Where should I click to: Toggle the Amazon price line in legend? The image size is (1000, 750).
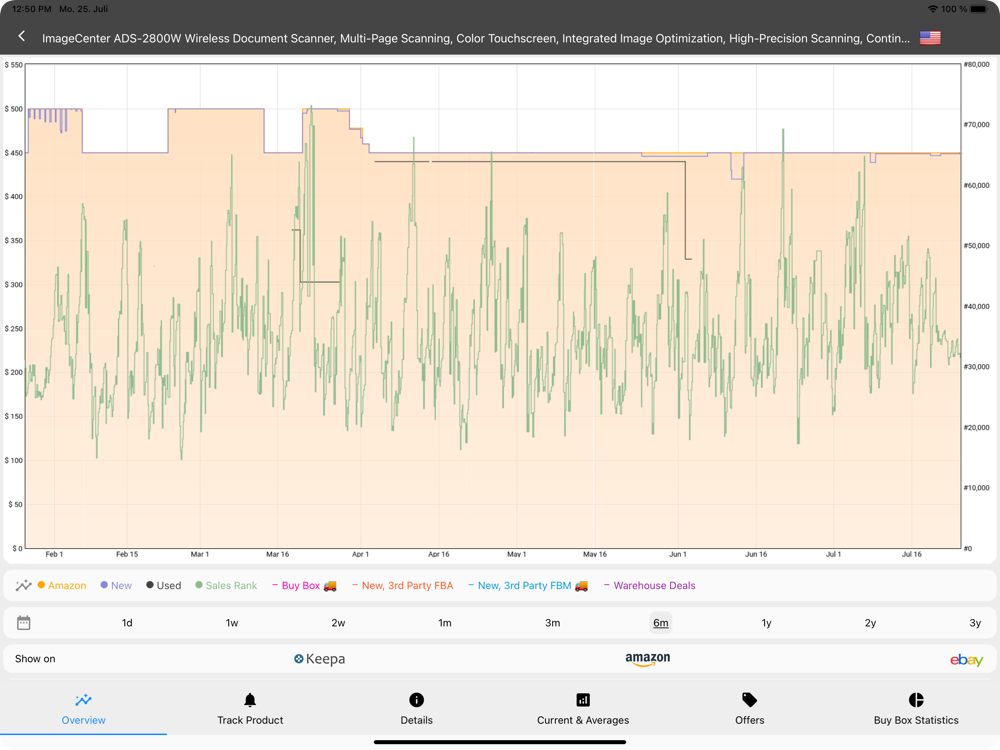pyautogui.click(x=62, y=585)
